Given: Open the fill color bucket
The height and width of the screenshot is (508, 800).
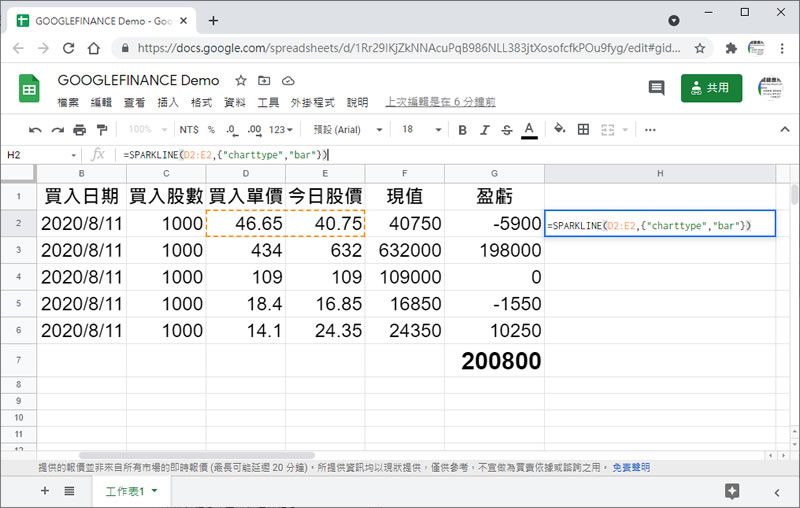Looking at the screenshot, I should (x=560, y=129).
